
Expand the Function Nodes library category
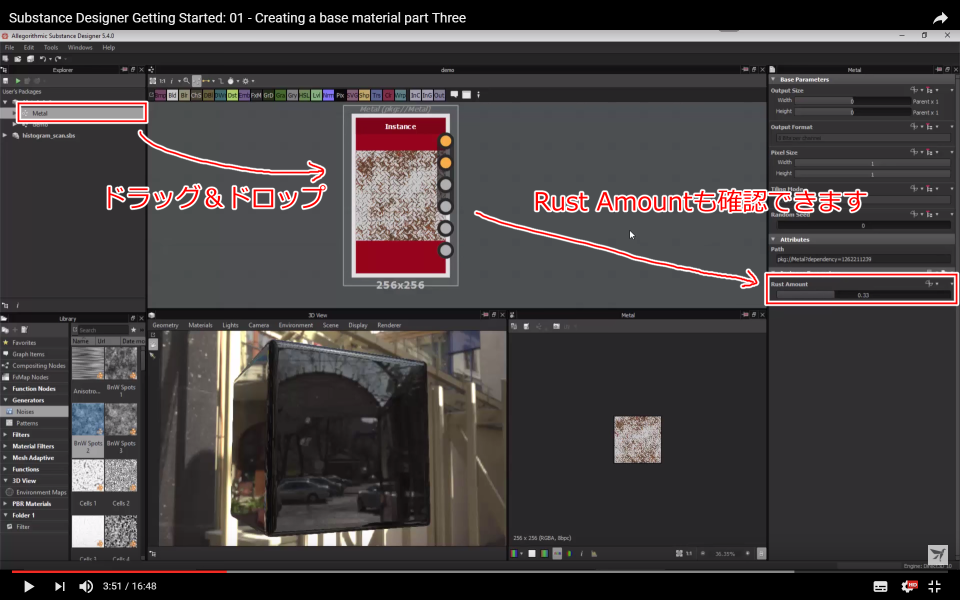click(6, 389)
